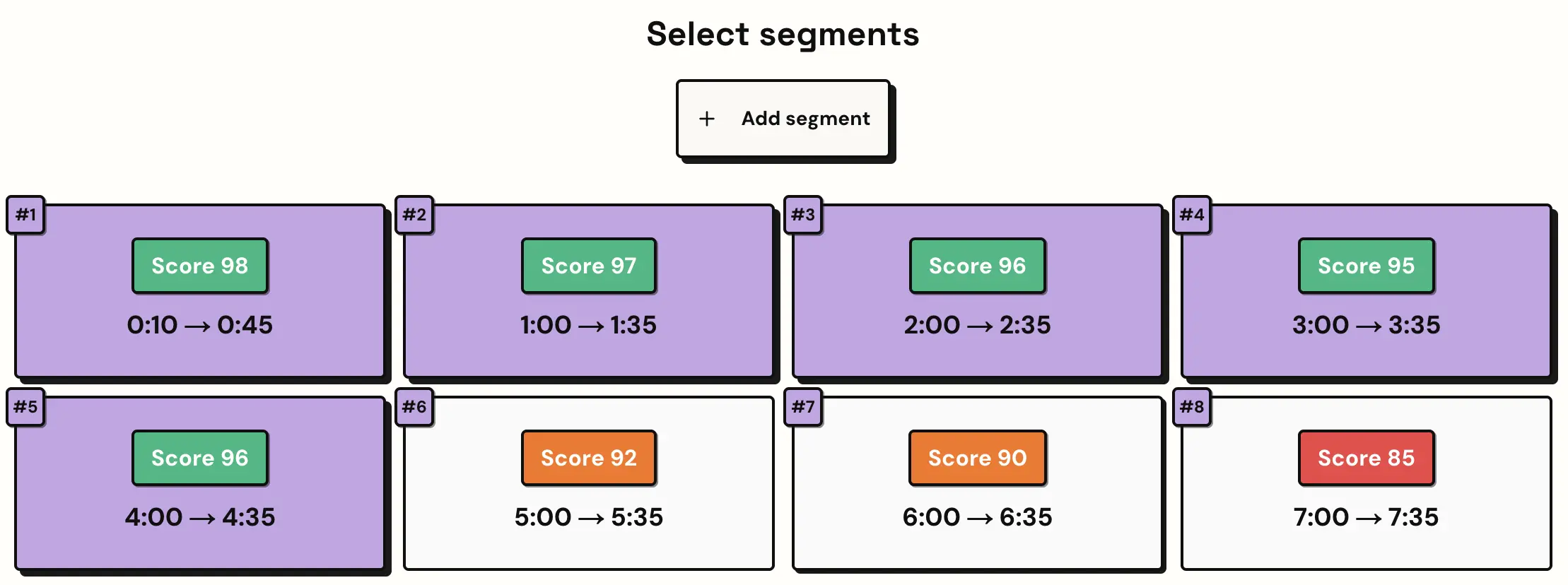Click the orange Score 90 badge
Image resolution: width=1568 pixels, height=585 pixels.
coord(978,458)
